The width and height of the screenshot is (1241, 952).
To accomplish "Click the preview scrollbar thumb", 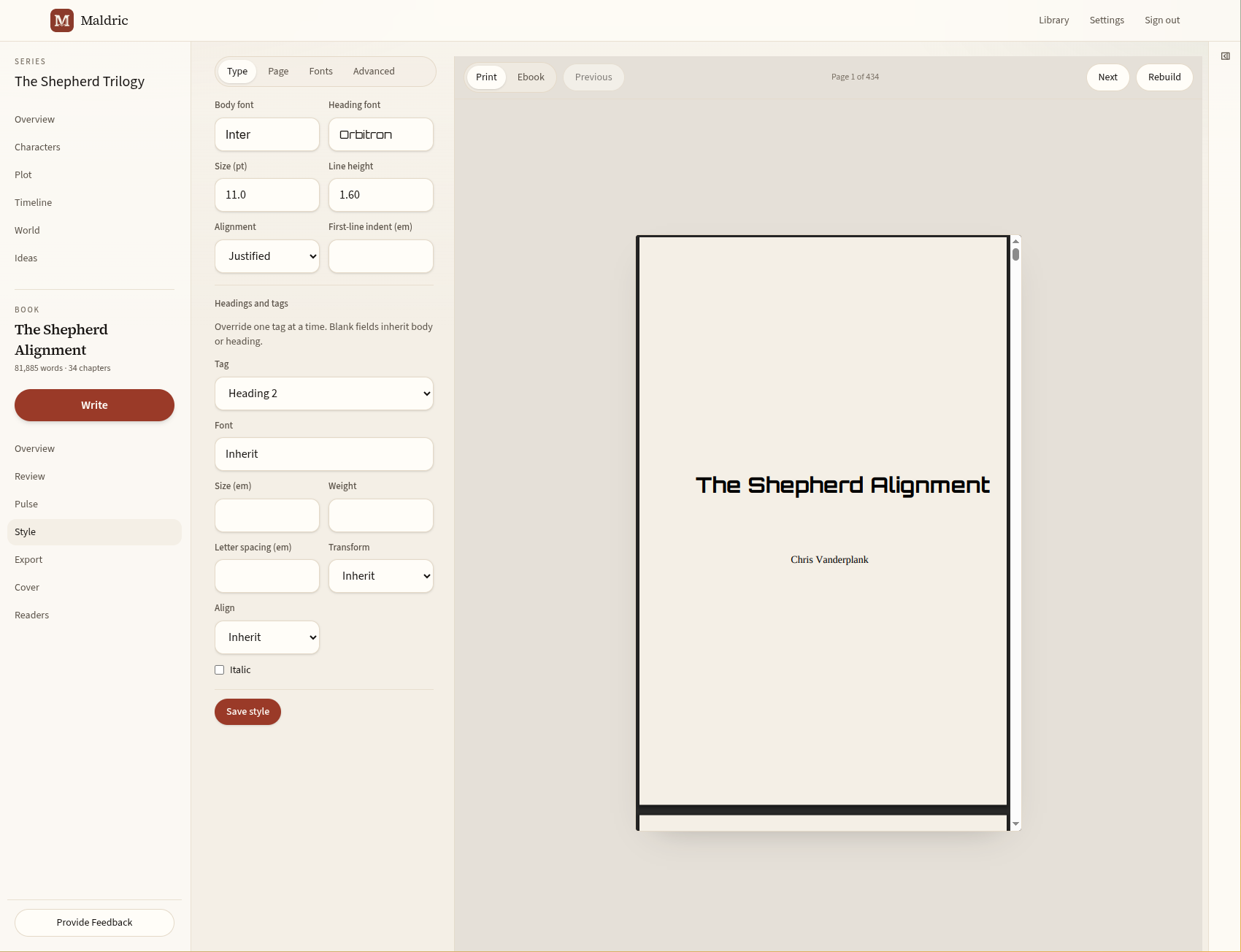I will click(x=1015, y=255).
